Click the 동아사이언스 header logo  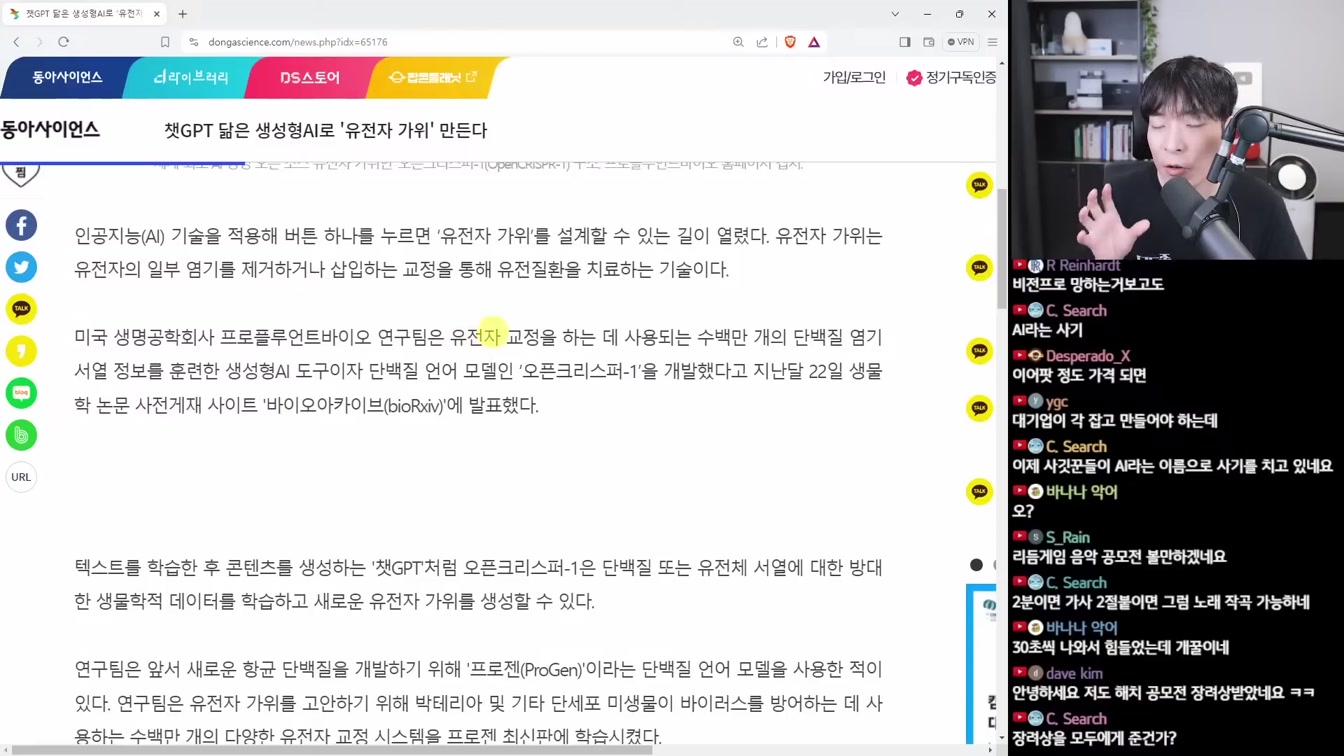(x=50, y=130)
